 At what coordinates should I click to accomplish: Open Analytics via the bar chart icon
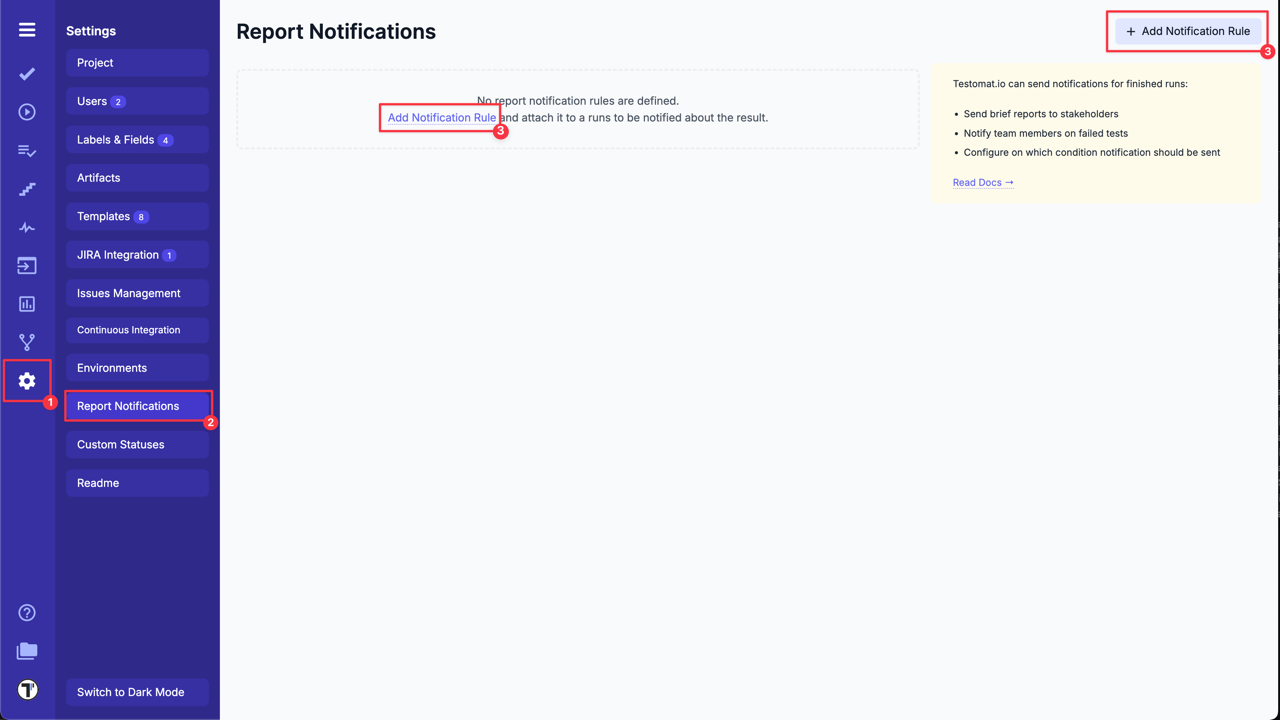click(x=27, y=303)
